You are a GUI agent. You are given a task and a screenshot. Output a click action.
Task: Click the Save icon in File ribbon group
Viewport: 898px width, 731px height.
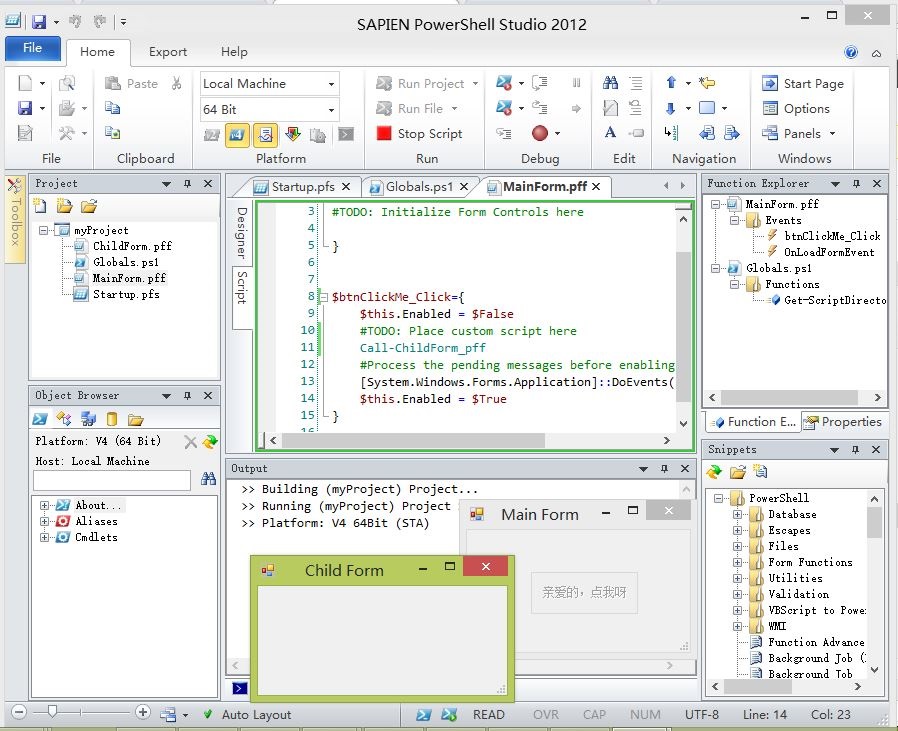pos(25,108)
